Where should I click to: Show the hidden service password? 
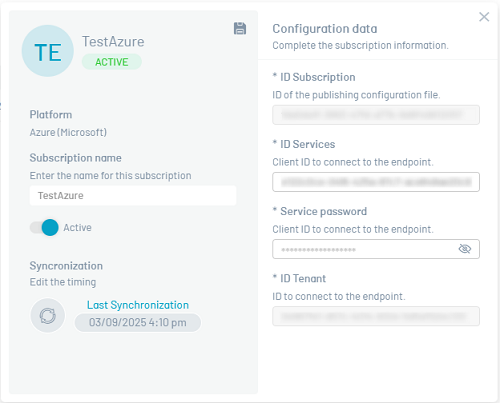point(465,249)
